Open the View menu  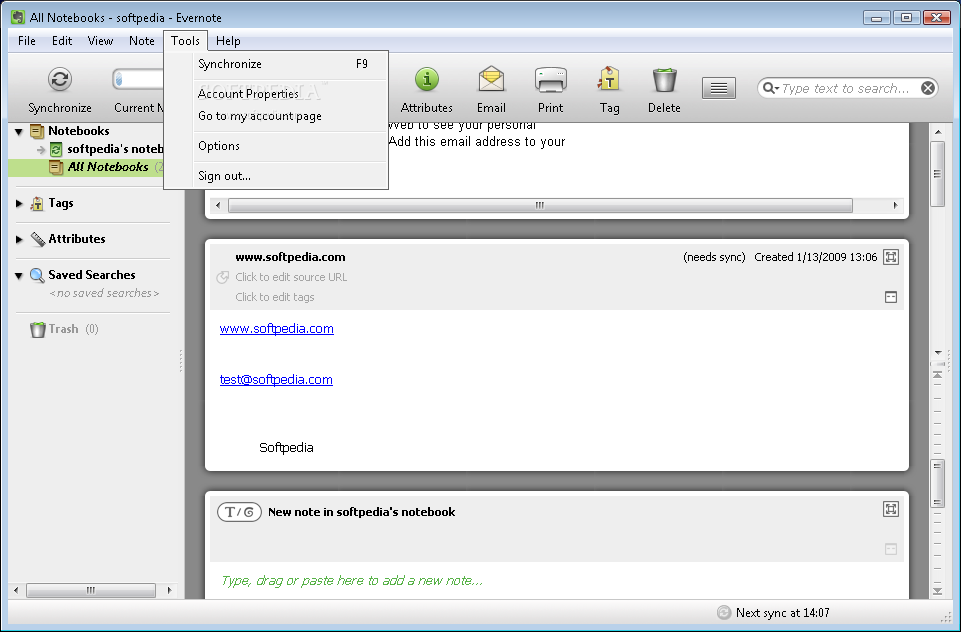coord(100,41)
